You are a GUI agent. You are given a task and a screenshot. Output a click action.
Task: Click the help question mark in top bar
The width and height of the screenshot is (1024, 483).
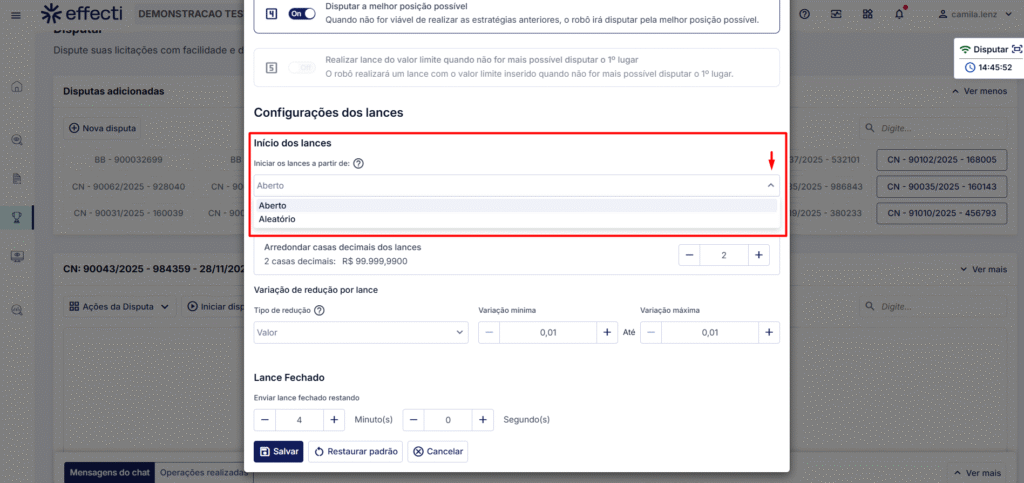pos(806,14)
